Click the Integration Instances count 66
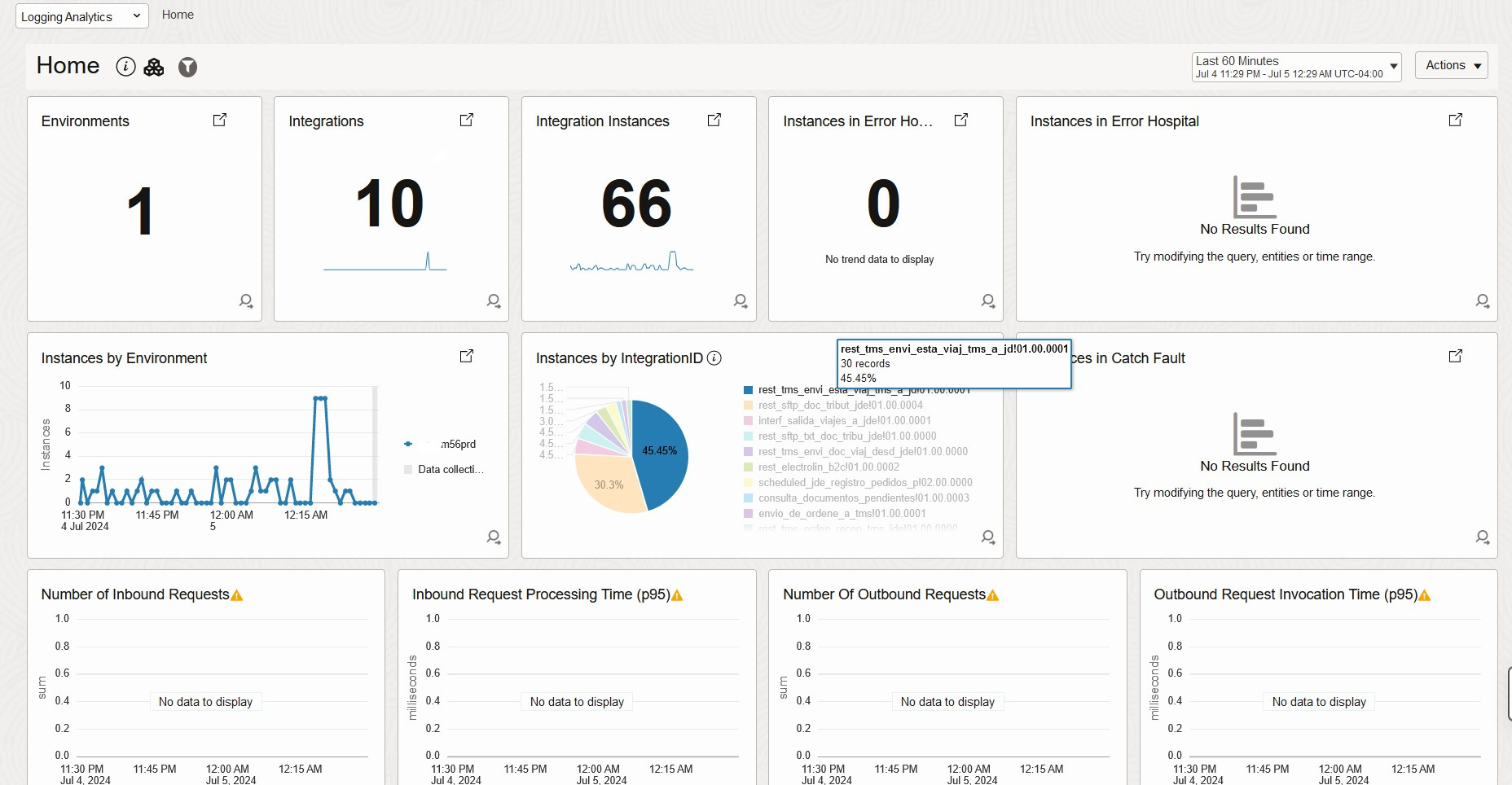Image resolution: width=1512 pixels, height=785 pixels. (x=637, y=204)
